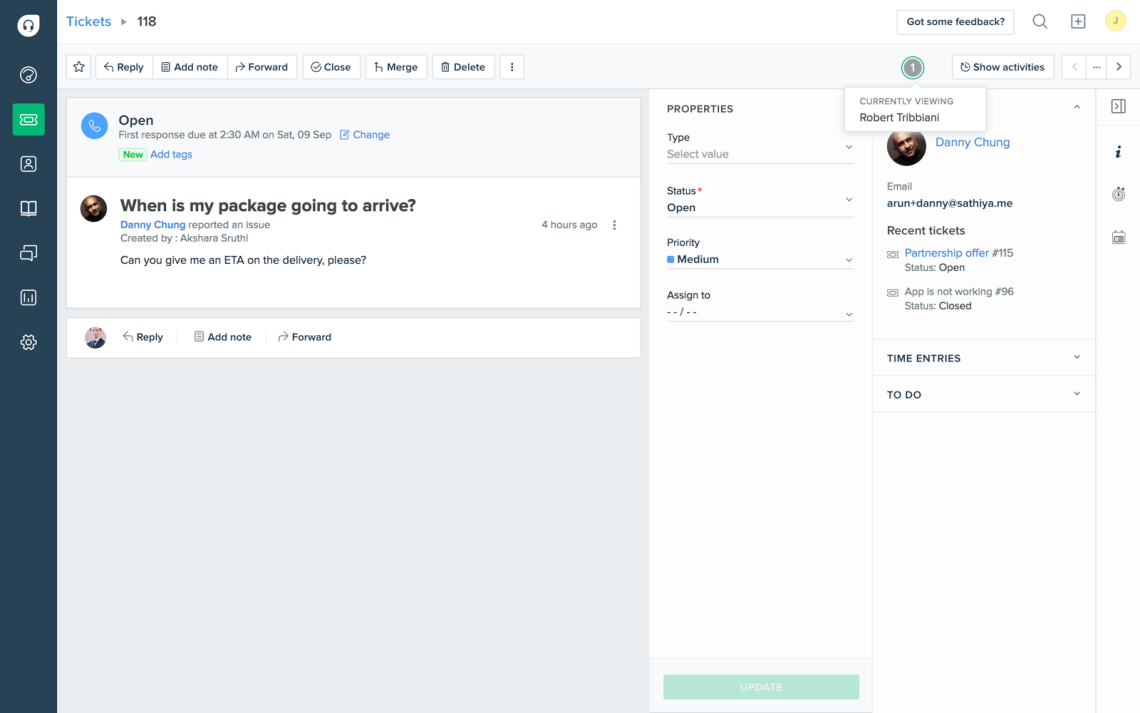Collapse the TIME ENTRIES section
Image resolution: width=1140 pixels, height=713 pixels.
coord(1076,357)
